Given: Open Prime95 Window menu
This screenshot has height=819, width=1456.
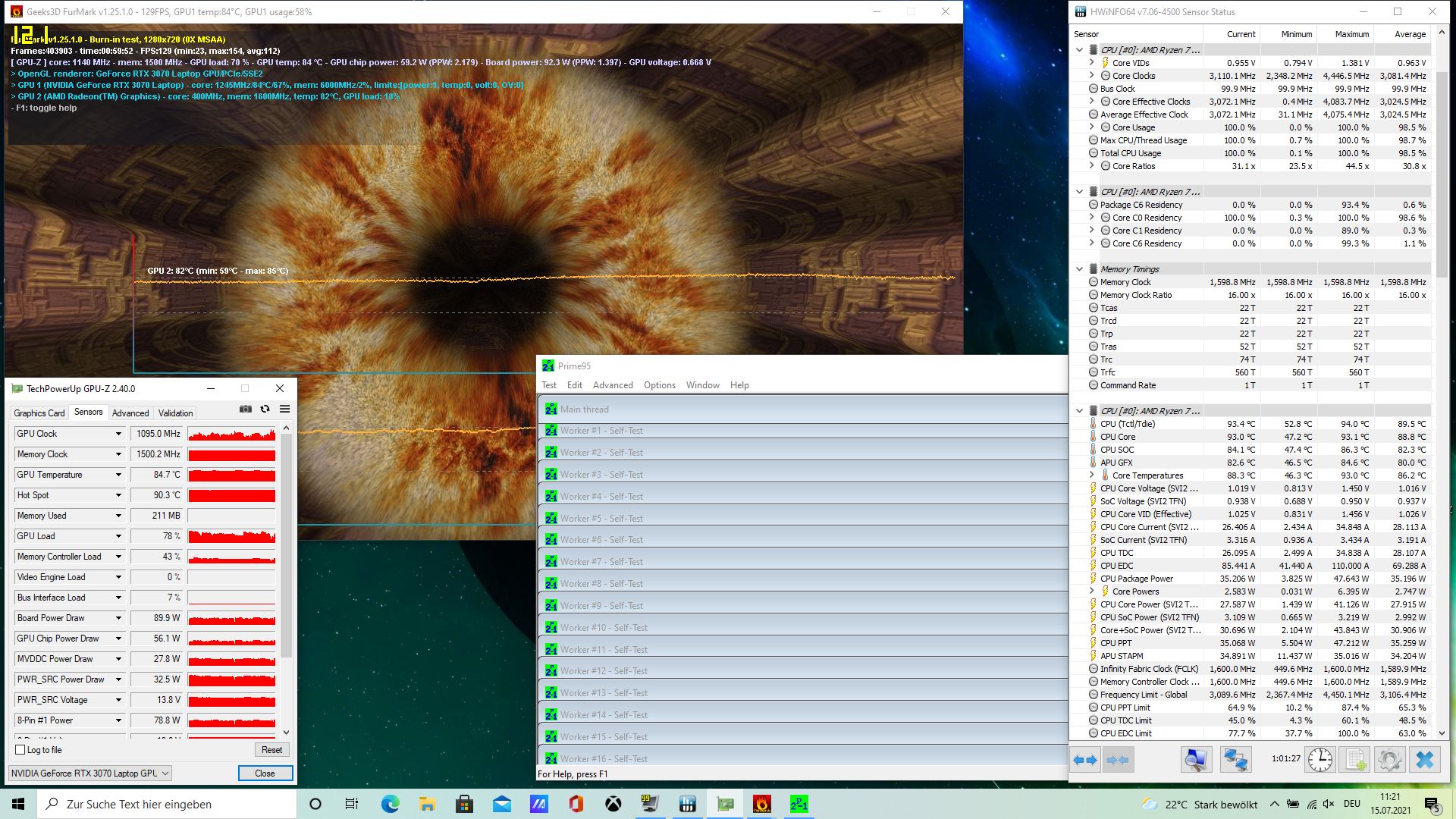Looking at the screenshot, I should pyautogui.click(x=703, y=385).
